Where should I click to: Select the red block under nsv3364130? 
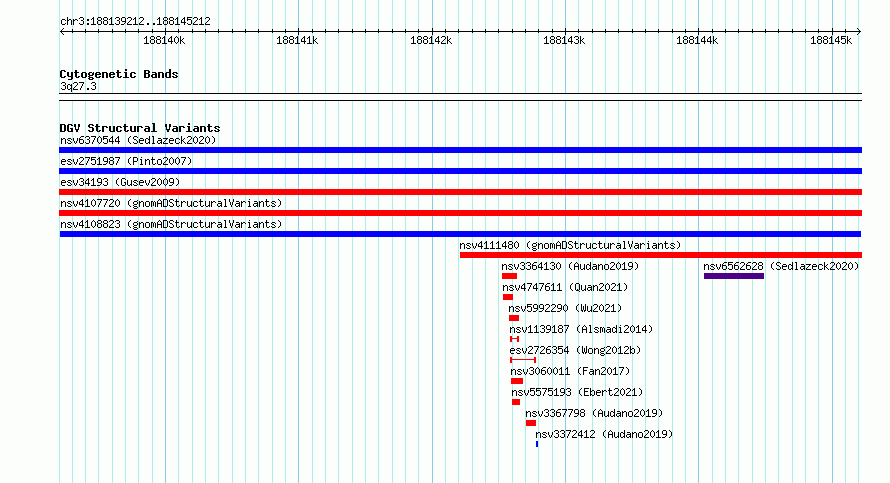click(x=509, y=276)
